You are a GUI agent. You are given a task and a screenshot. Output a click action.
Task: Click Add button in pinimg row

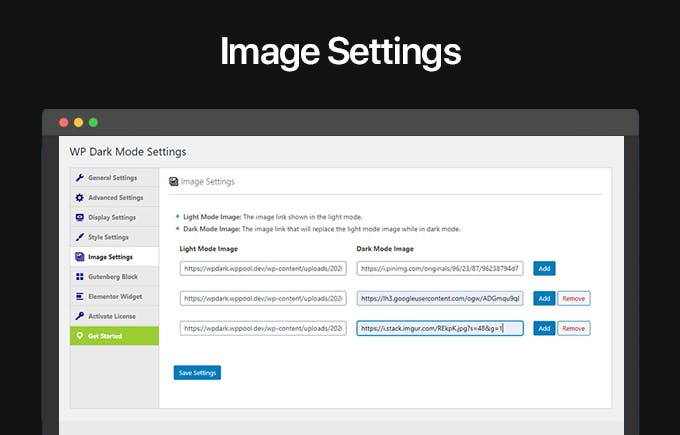(544, 268)
